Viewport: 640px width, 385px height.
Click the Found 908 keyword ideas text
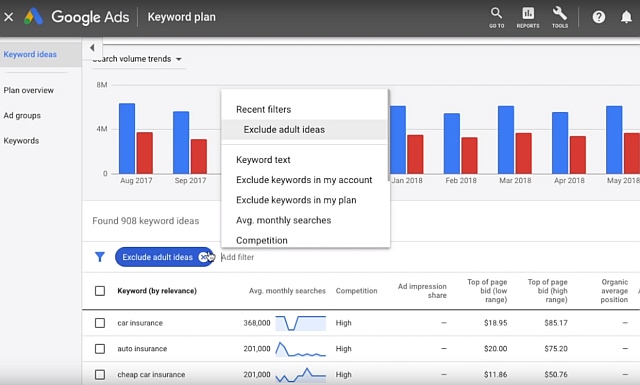click(146, 221)
